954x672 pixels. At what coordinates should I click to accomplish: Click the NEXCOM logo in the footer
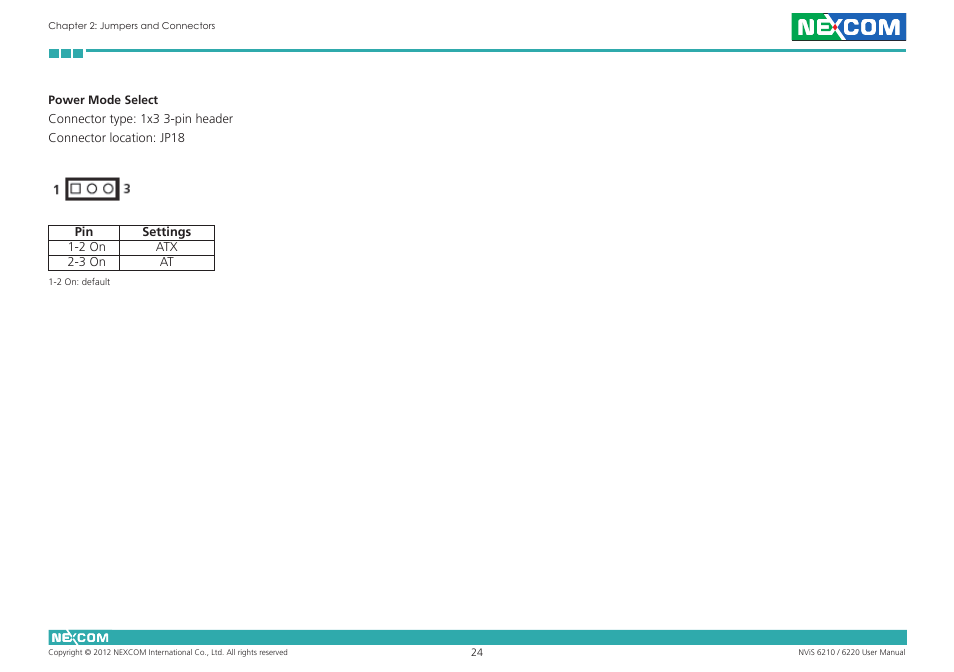coord(80,637)
